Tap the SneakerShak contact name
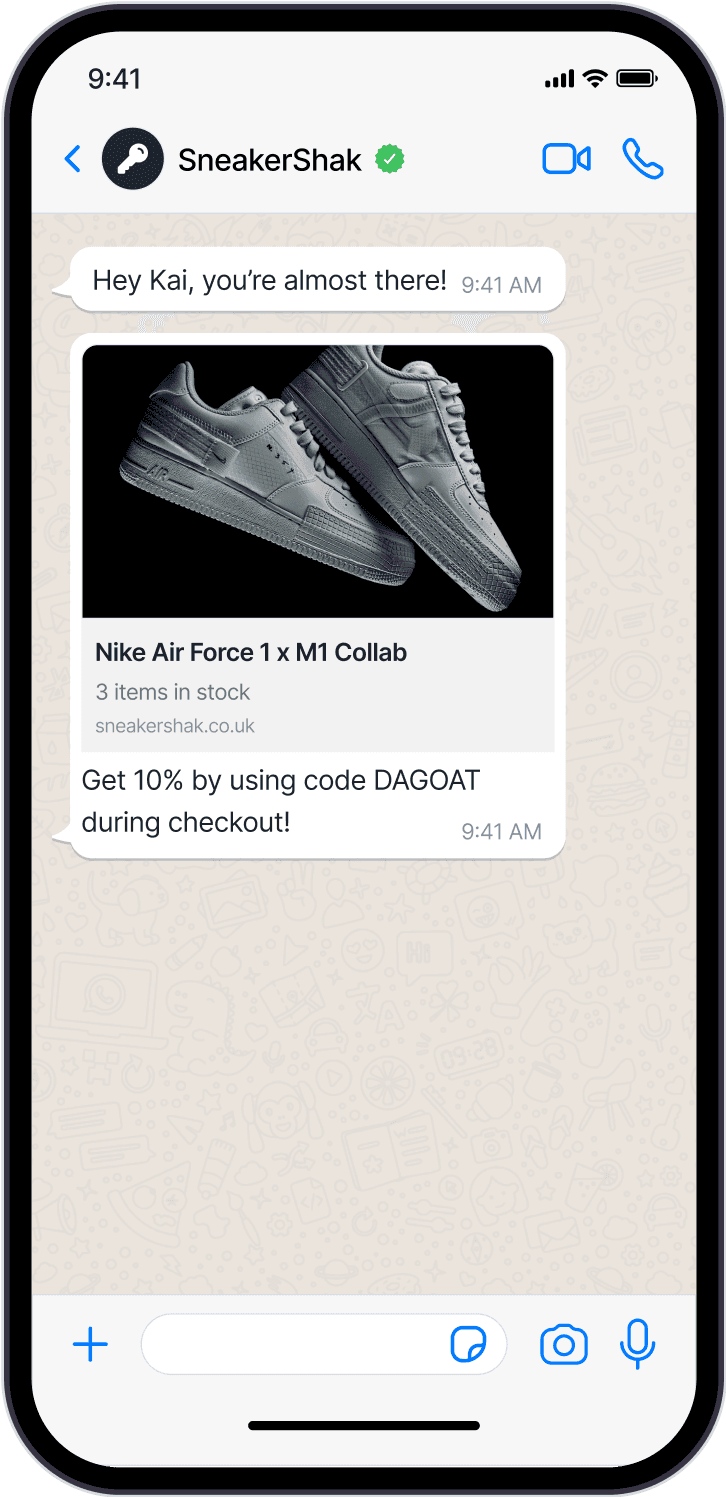726x1497 pixels. (270, 160)
